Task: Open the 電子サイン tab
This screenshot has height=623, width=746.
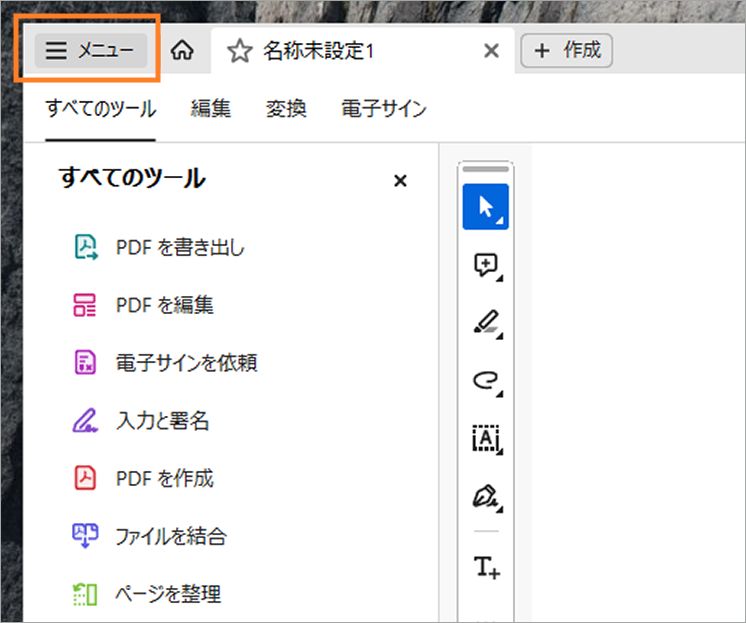Action: click(384, 109)
